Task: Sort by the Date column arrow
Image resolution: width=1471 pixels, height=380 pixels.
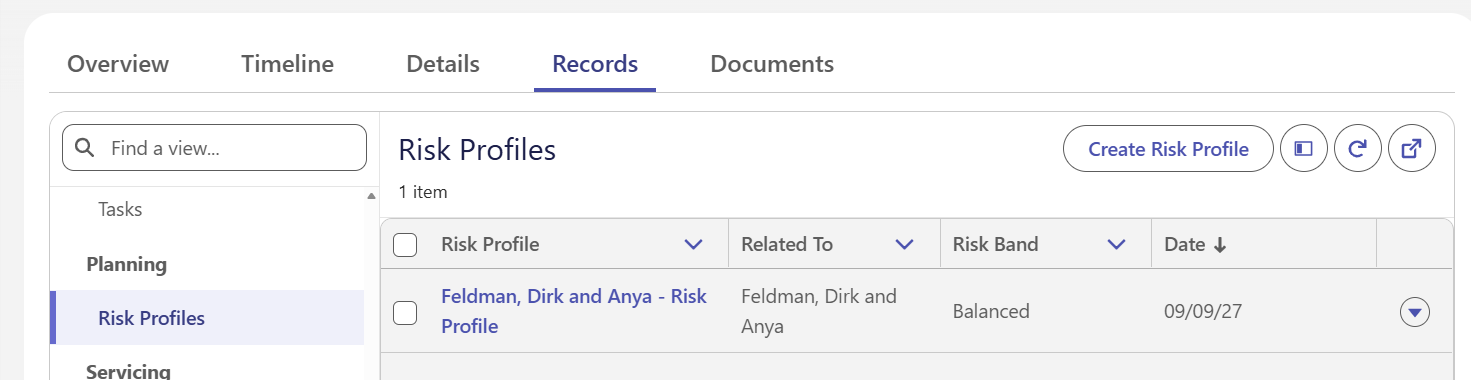Action: pos(1219,245)
